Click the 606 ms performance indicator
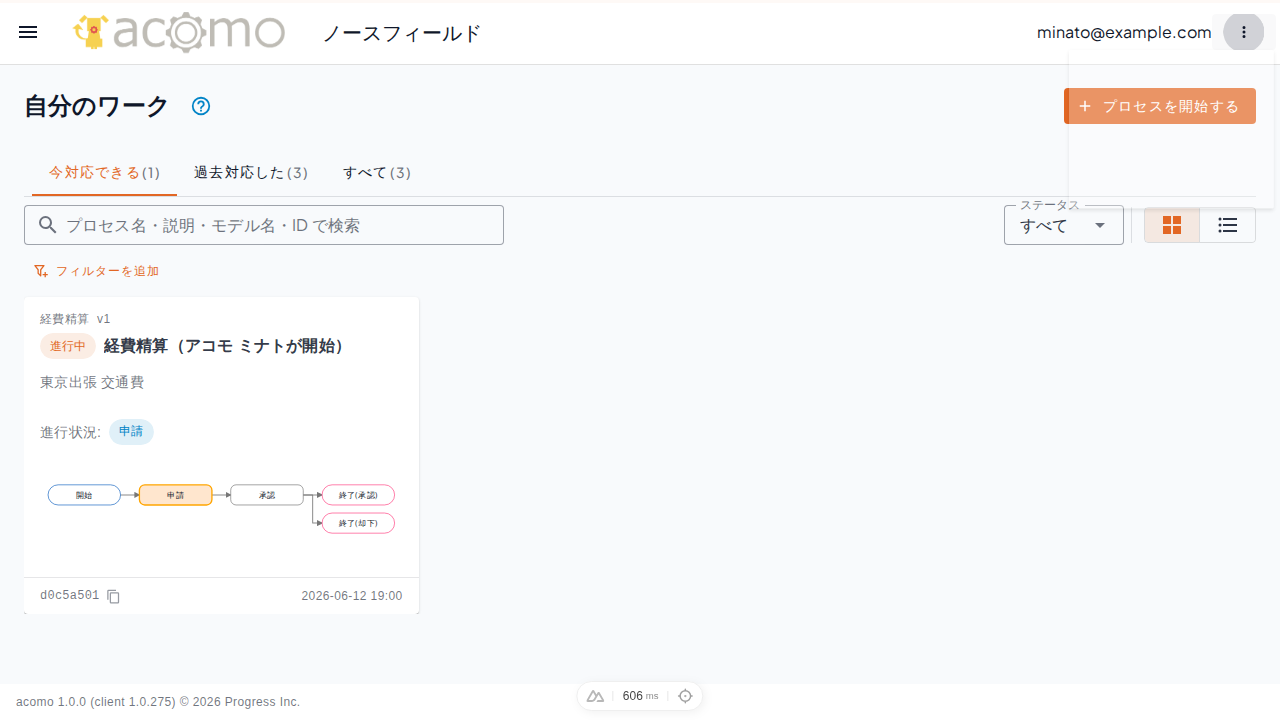 point(640,696)
